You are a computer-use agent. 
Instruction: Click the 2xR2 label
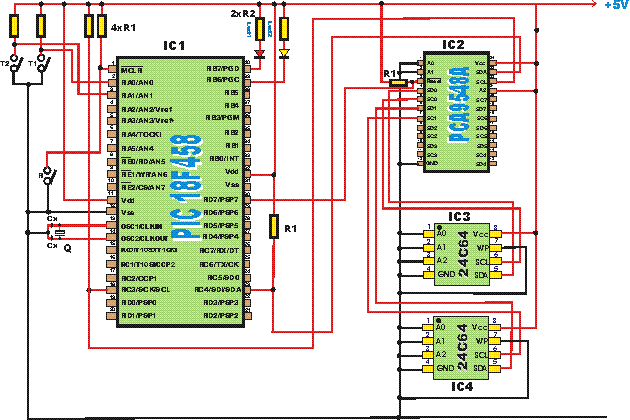pos(243,14)
